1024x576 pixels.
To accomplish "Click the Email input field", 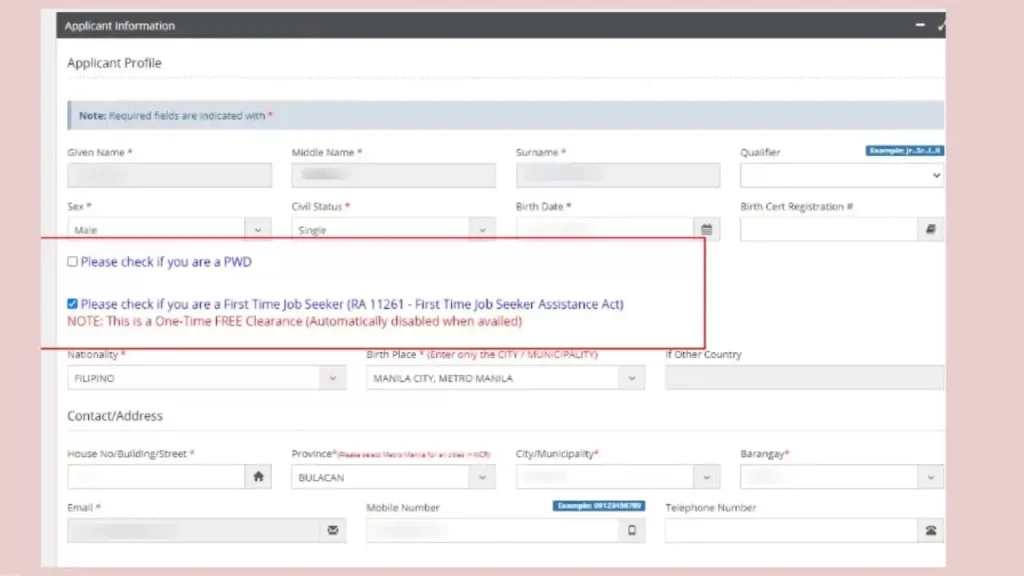I will tap(193, 530).
